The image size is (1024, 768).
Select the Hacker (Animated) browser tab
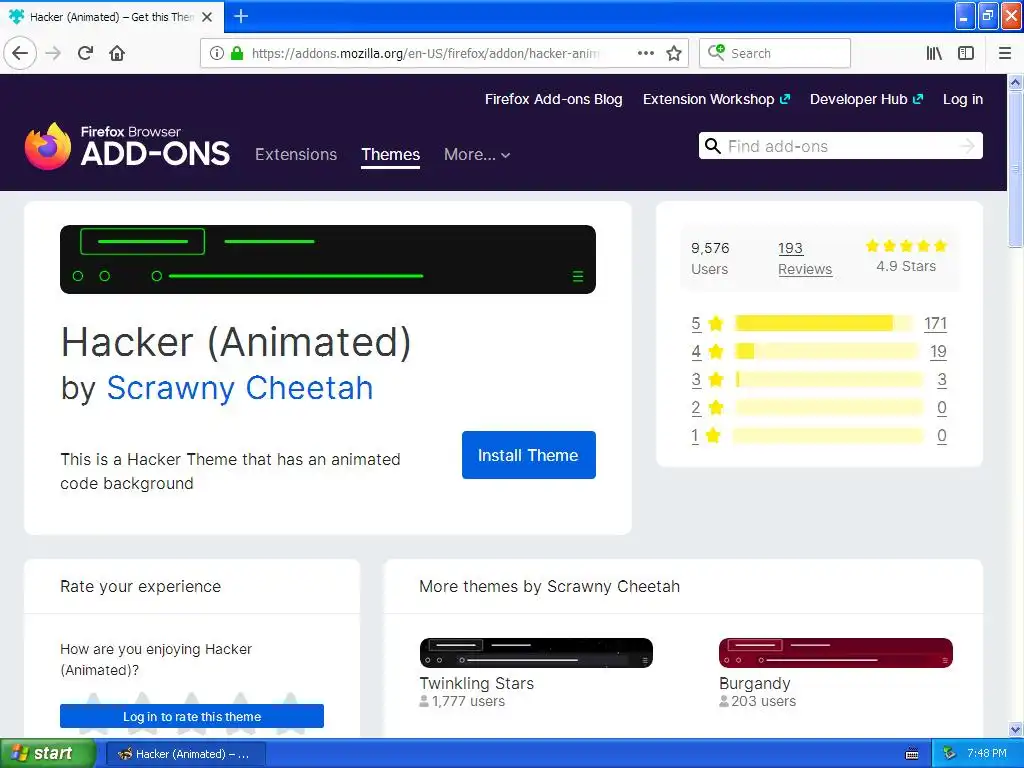click(112, 17)
